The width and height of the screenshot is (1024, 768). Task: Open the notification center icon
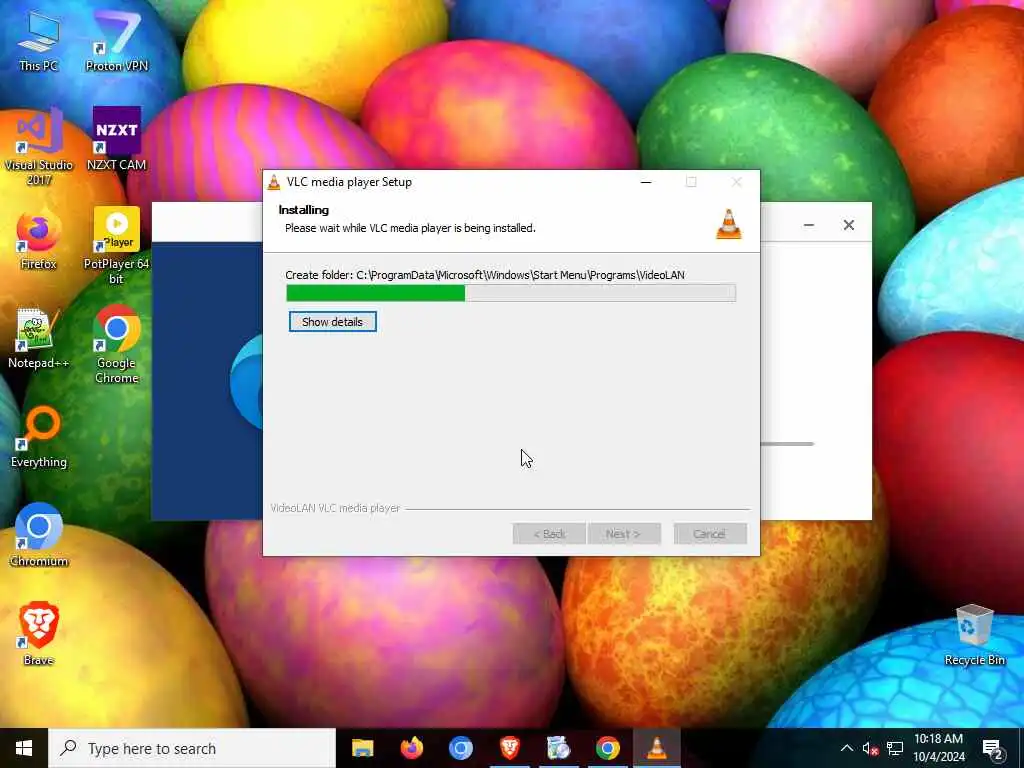(993, 748)
